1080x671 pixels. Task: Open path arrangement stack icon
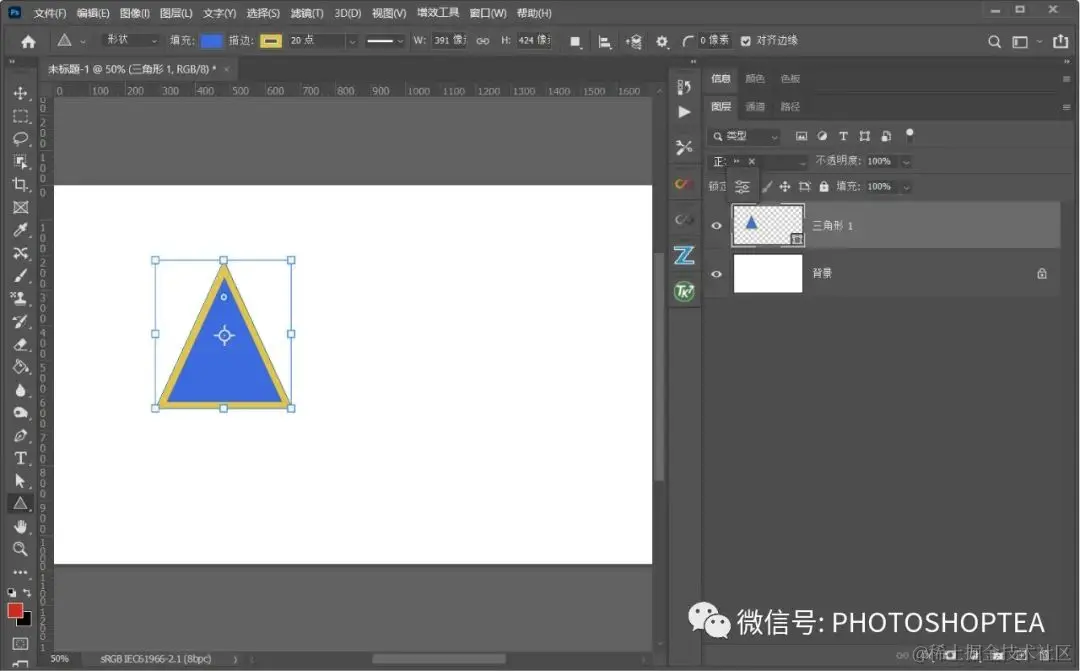click(x=633, y=41)
